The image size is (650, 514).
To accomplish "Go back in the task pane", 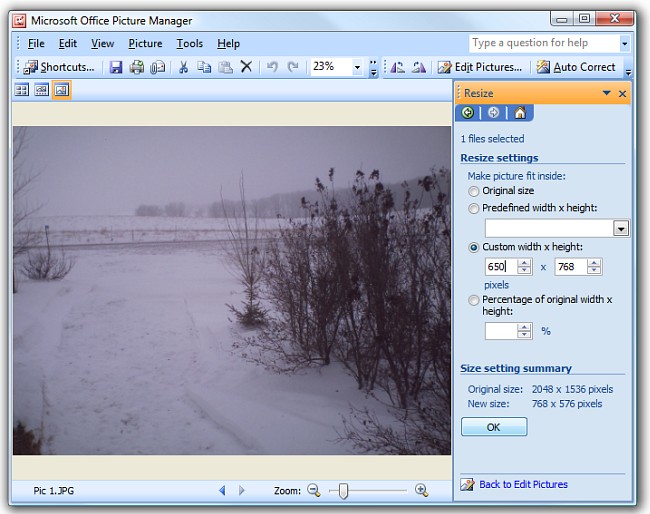I will [x=468, y=113].
